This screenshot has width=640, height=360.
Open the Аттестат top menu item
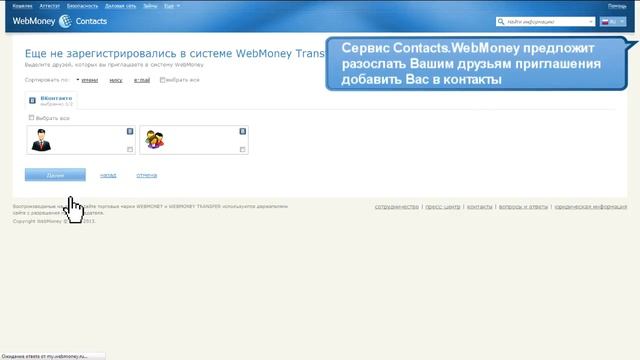tap(49, 6)
